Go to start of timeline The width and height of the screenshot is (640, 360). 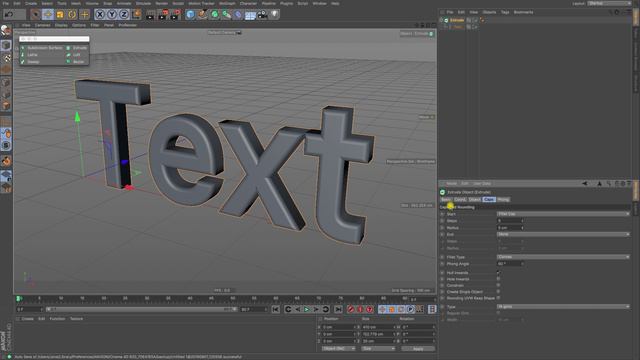click(x=276, y=309)
